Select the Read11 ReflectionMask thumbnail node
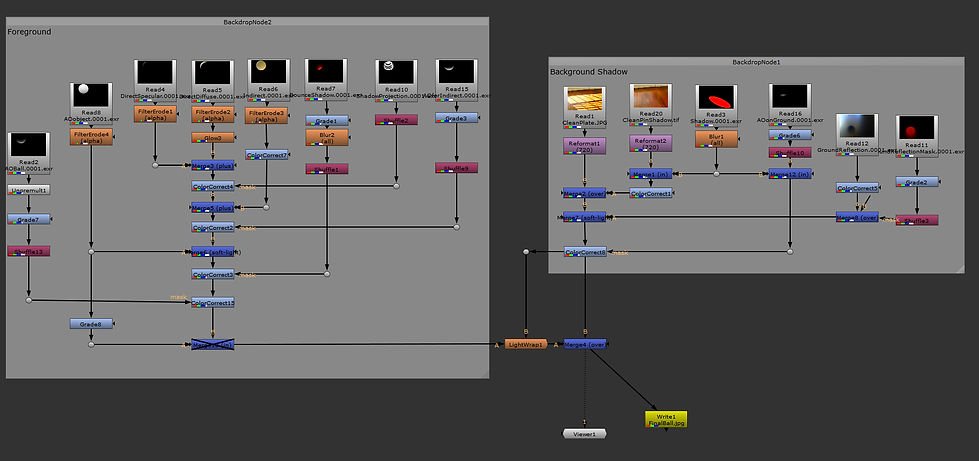This screenshot has width=979, height=461. tap(917, 134)
